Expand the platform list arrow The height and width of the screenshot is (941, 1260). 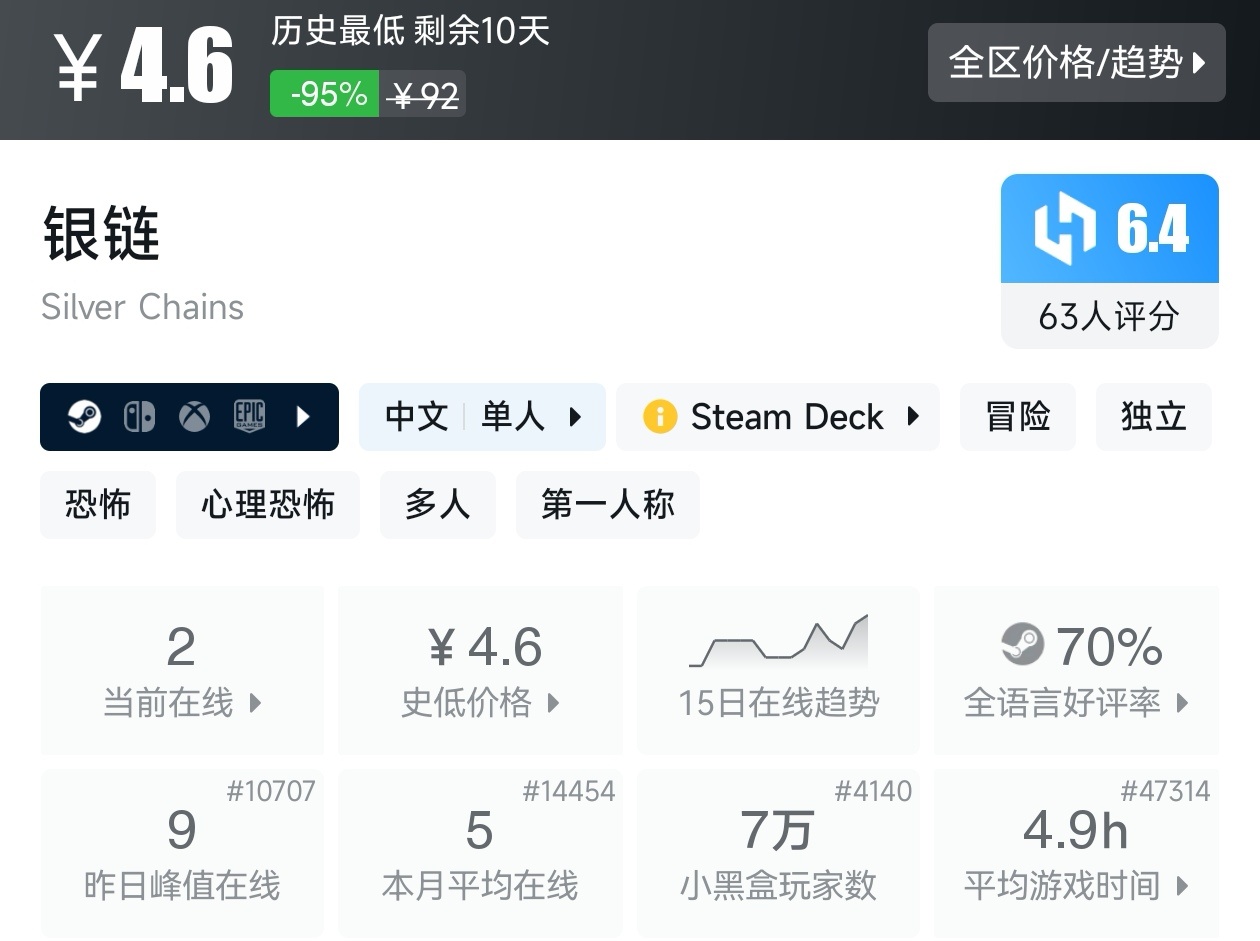tap(304, 417)
